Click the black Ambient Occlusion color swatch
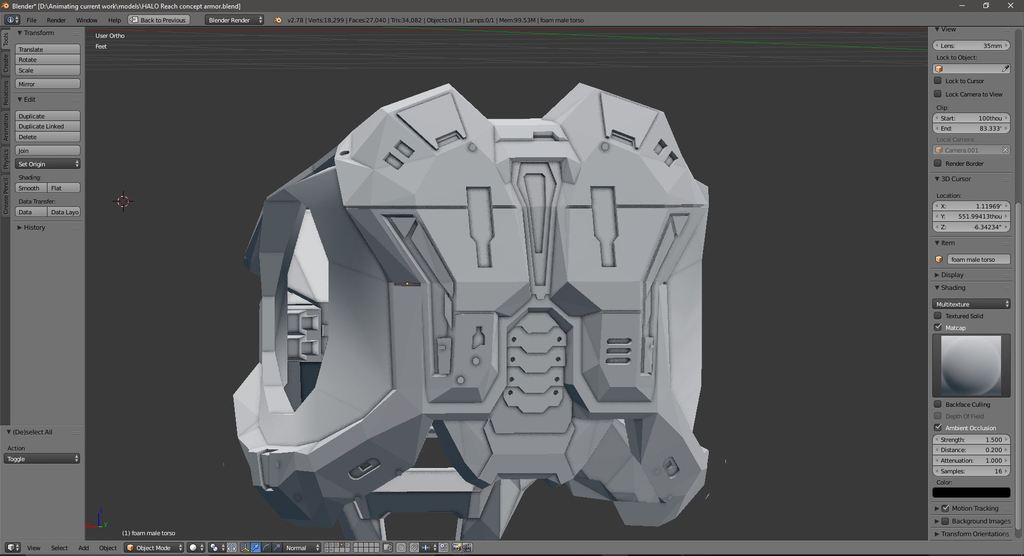1024x556 pixels. [971, 492]
